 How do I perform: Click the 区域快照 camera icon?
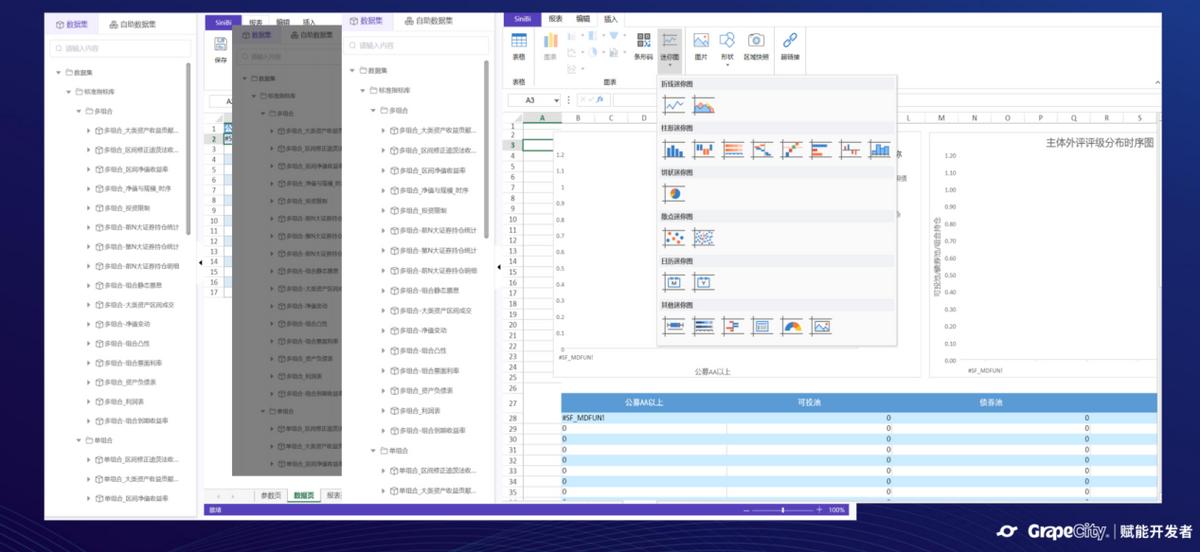[757, 45]
